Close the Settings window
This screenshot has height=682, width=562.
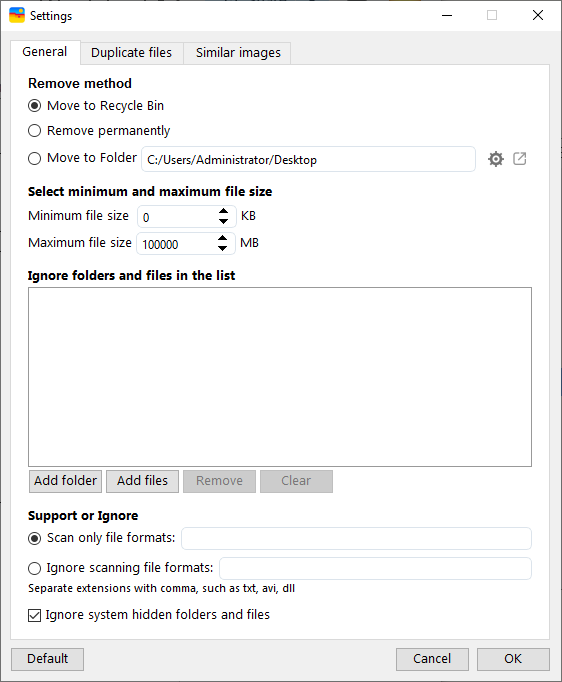[x=538, y=15]
